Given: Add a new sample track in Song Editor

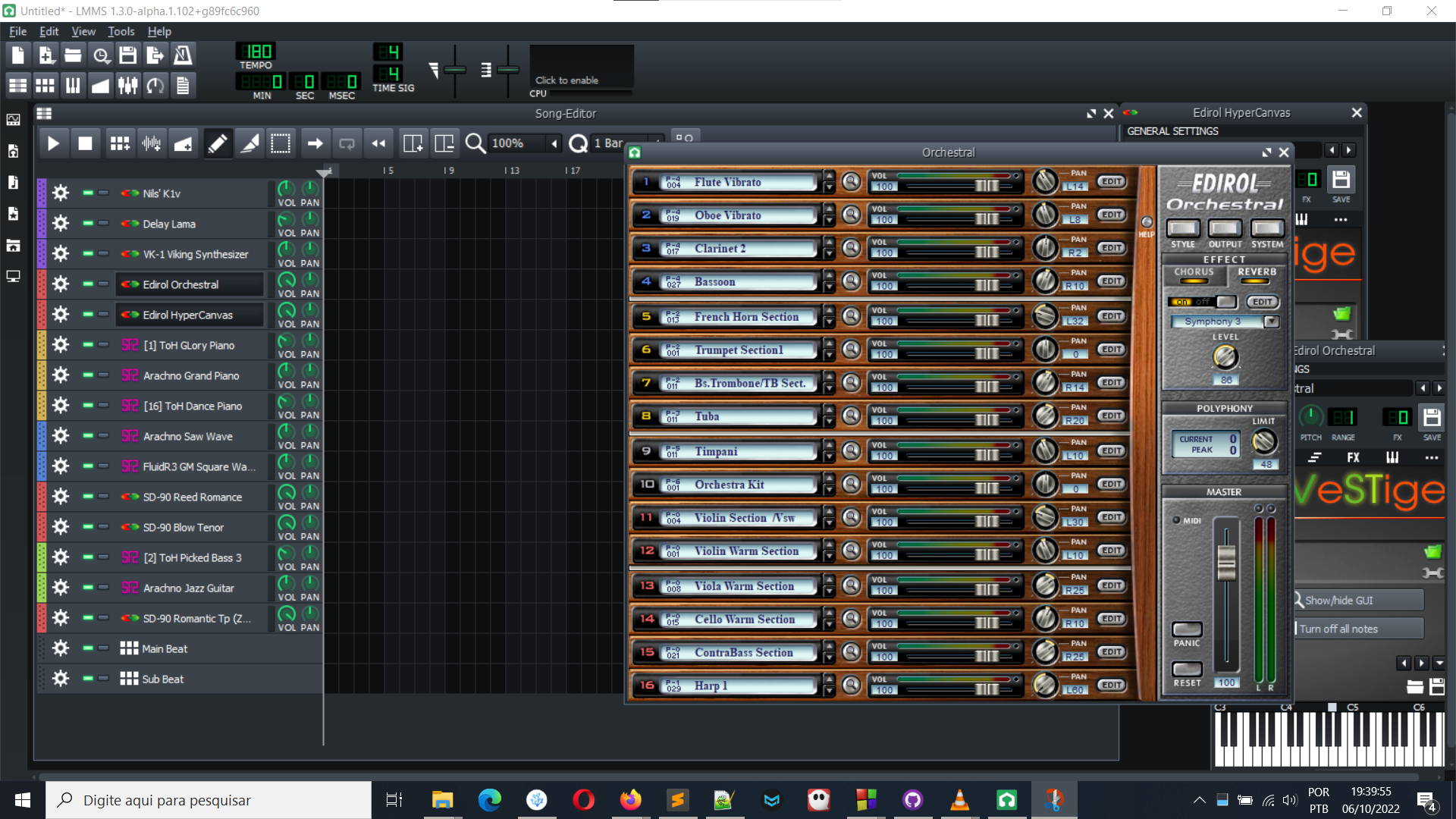Looking at the screenshot, I should pos(151,143).
